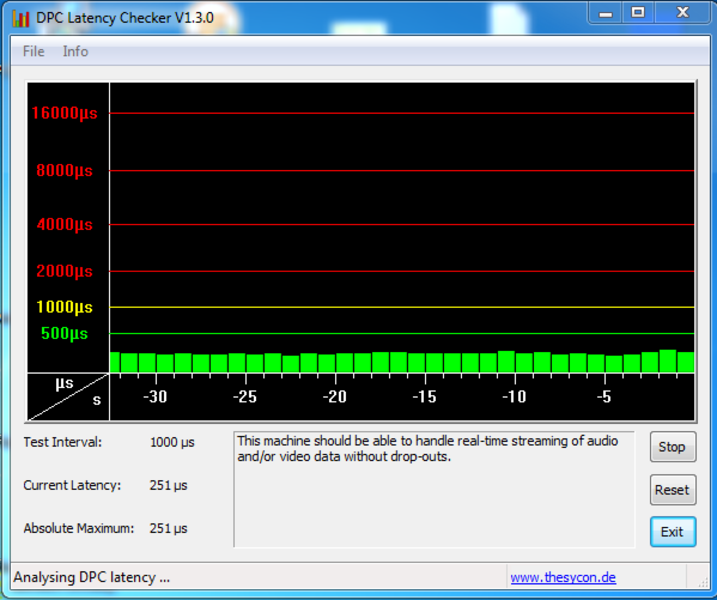Click the Stop button
This screenshot has width=717, height=600.
673,447
